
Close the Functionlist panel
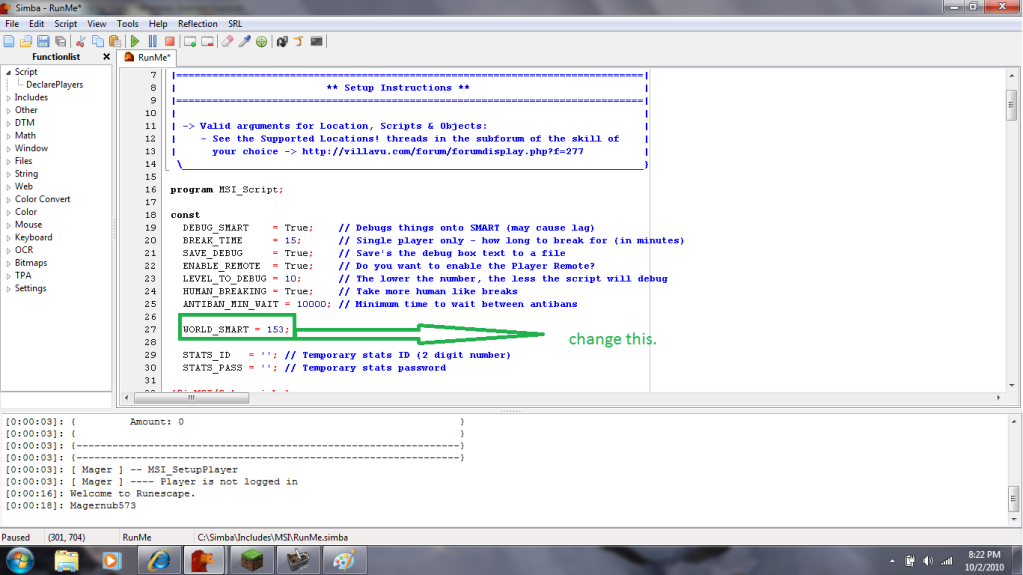coord(107,57)
